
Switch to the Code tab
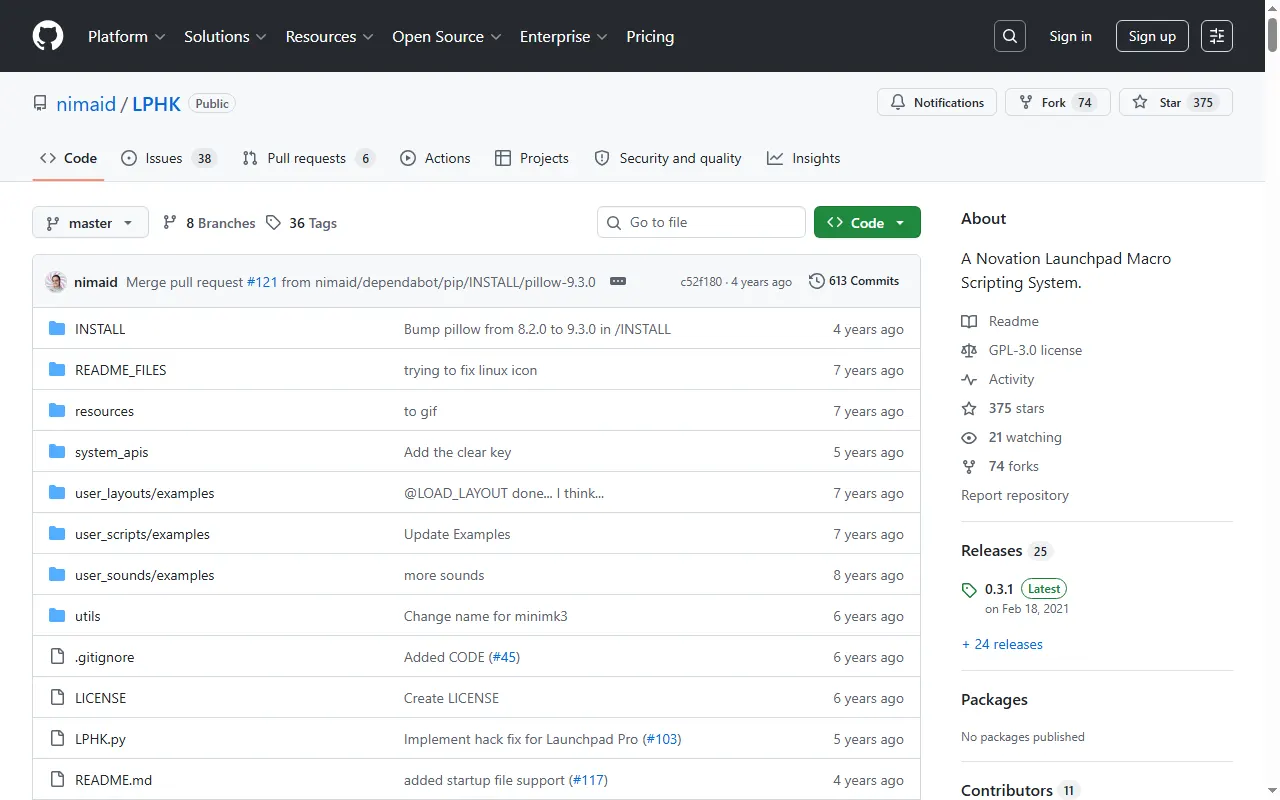pyautogui.click(x=68, y=158)
